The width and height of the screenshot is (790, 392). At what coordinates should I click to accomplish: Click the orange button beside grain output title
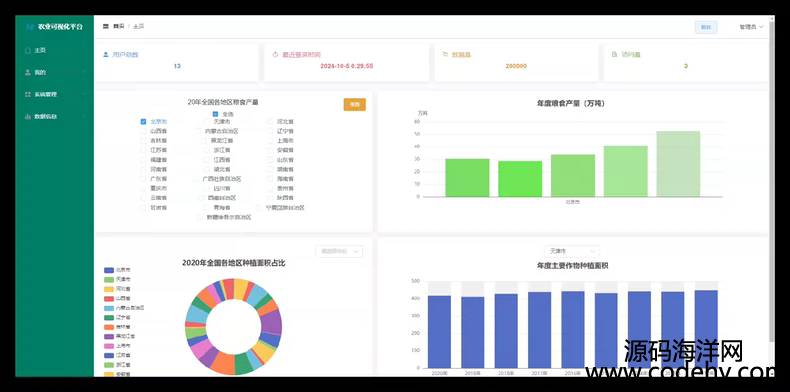pyautogui.click(x=355, y=104)
